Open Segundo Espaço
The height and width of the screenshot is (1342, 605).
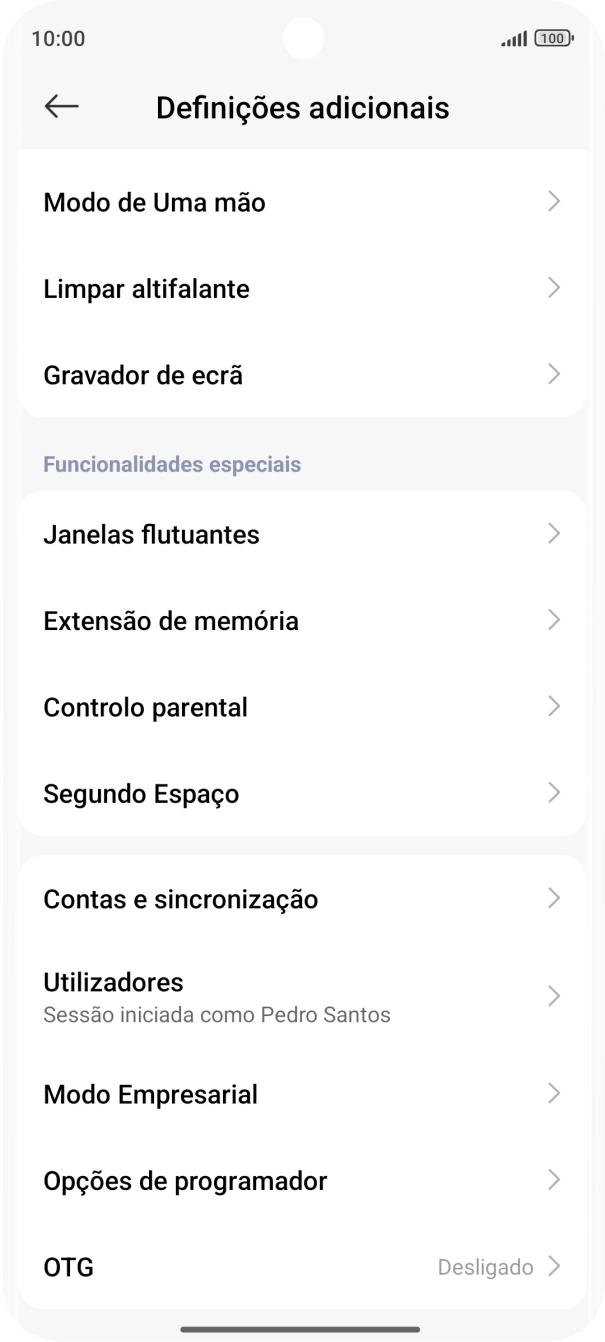point(140,793)
